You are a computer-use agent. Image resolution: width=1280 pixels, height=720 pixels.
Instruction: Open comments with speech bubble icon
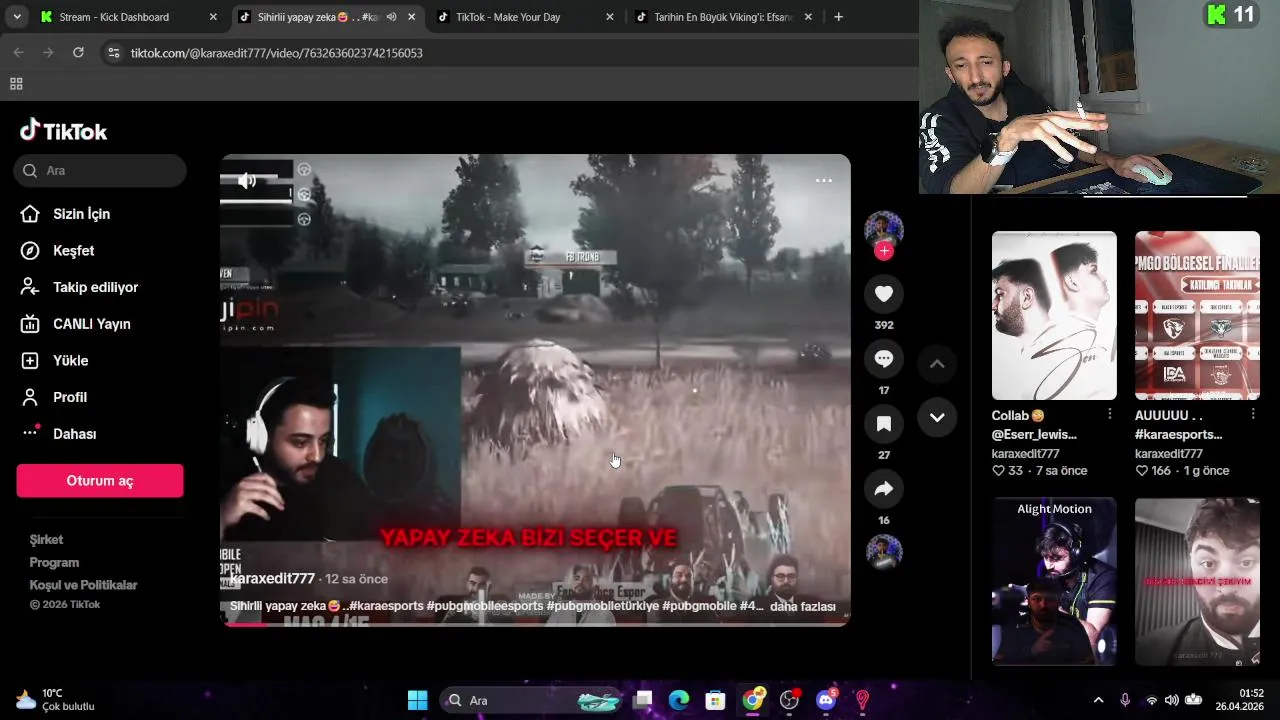pos(884,359)
